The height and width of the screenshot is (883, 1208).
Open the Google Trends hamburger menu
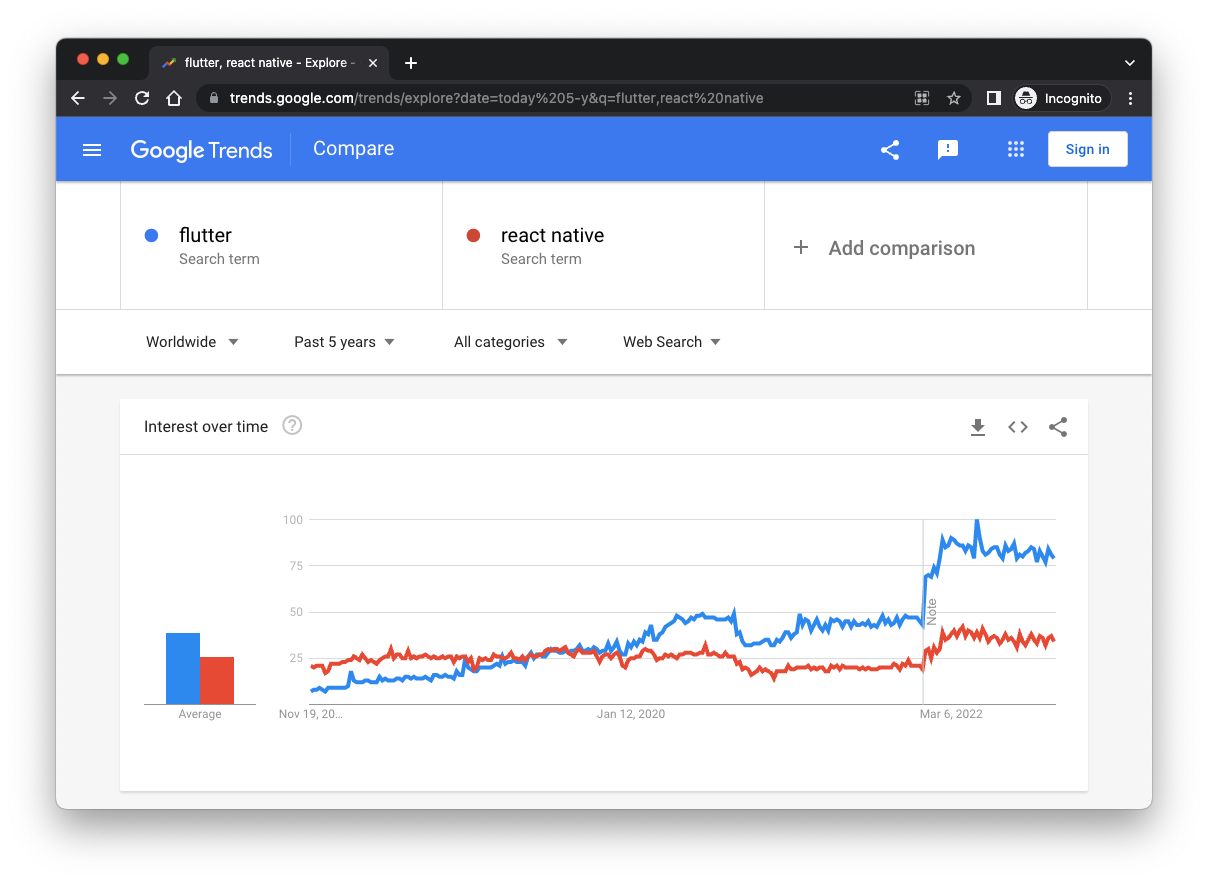click(x=92, y=150)
